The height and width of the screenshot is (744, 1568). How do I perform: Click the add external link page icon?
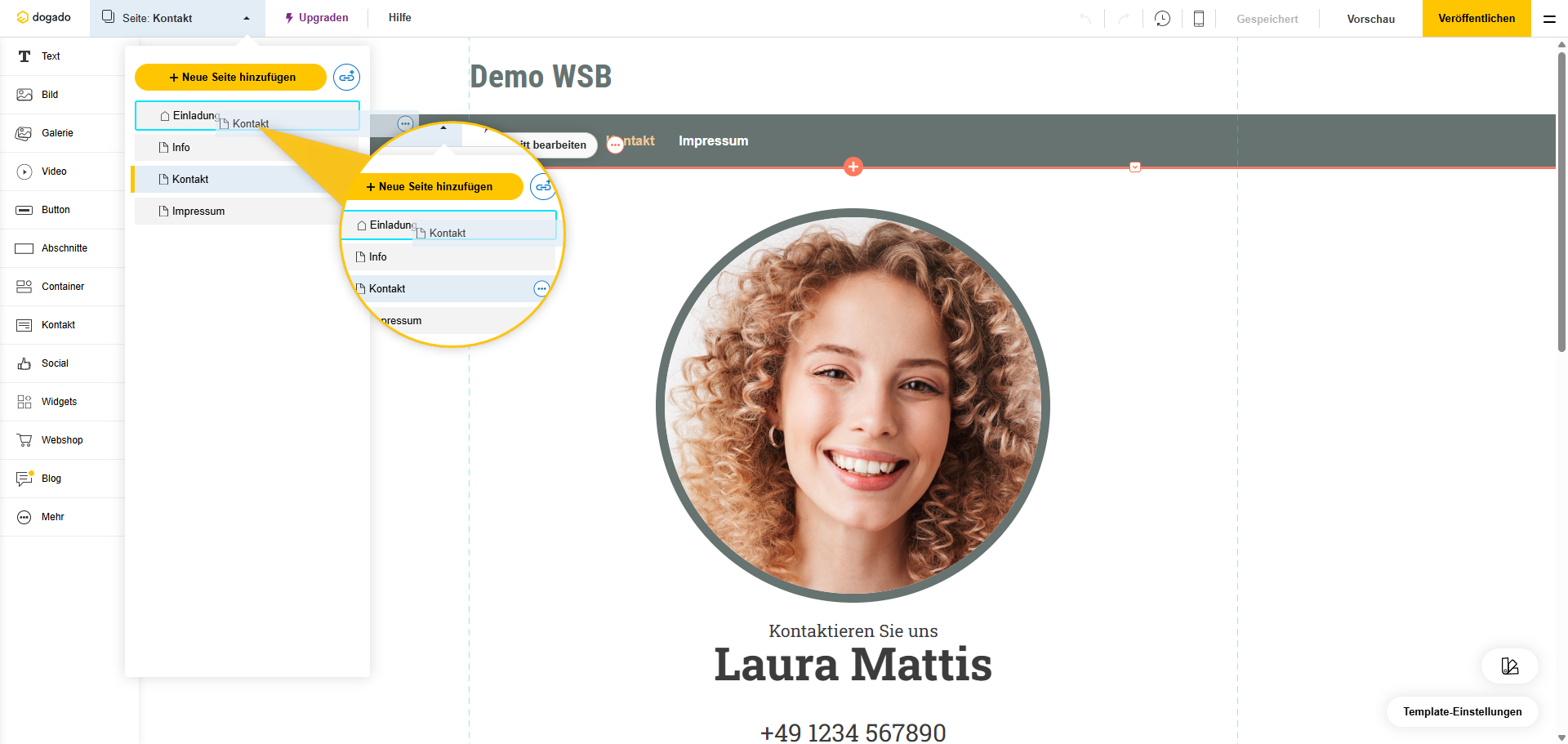(x=346, y=77)
